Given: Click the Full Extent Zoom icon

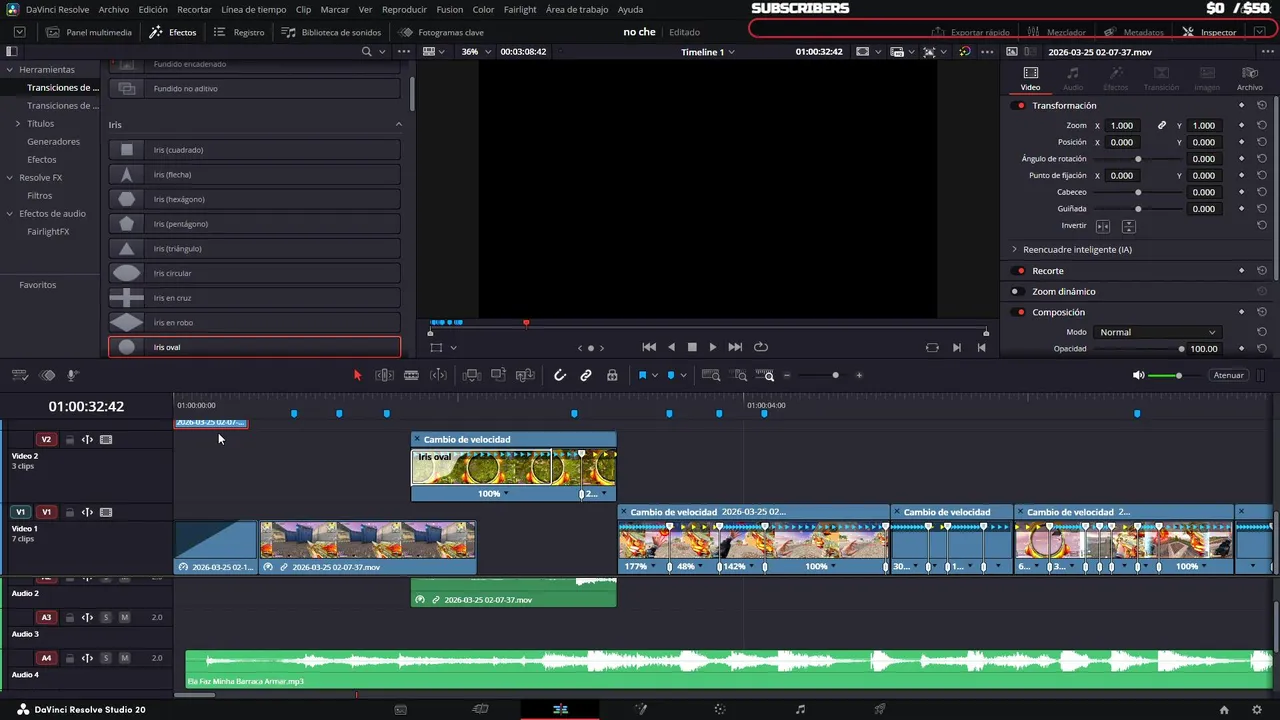Looking at the screenshot, I should pyautogui.click(x=711, y=375).
